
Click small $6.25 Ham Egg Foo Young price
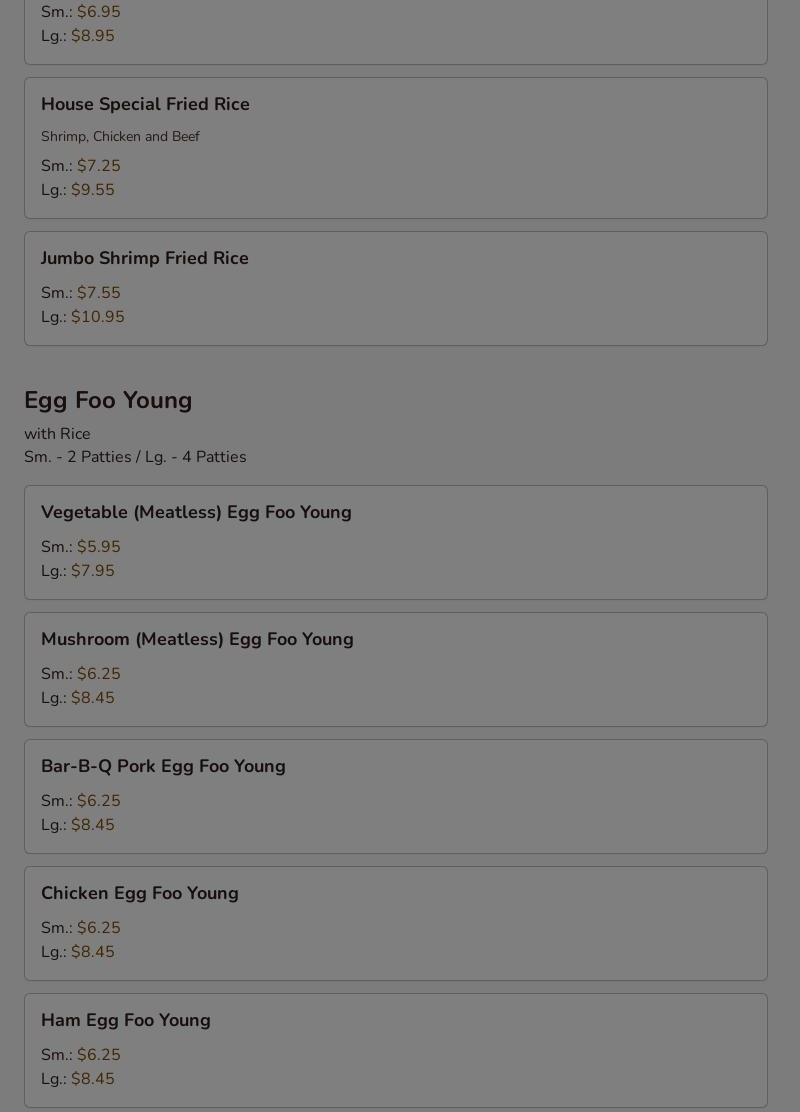point(99,1054)
